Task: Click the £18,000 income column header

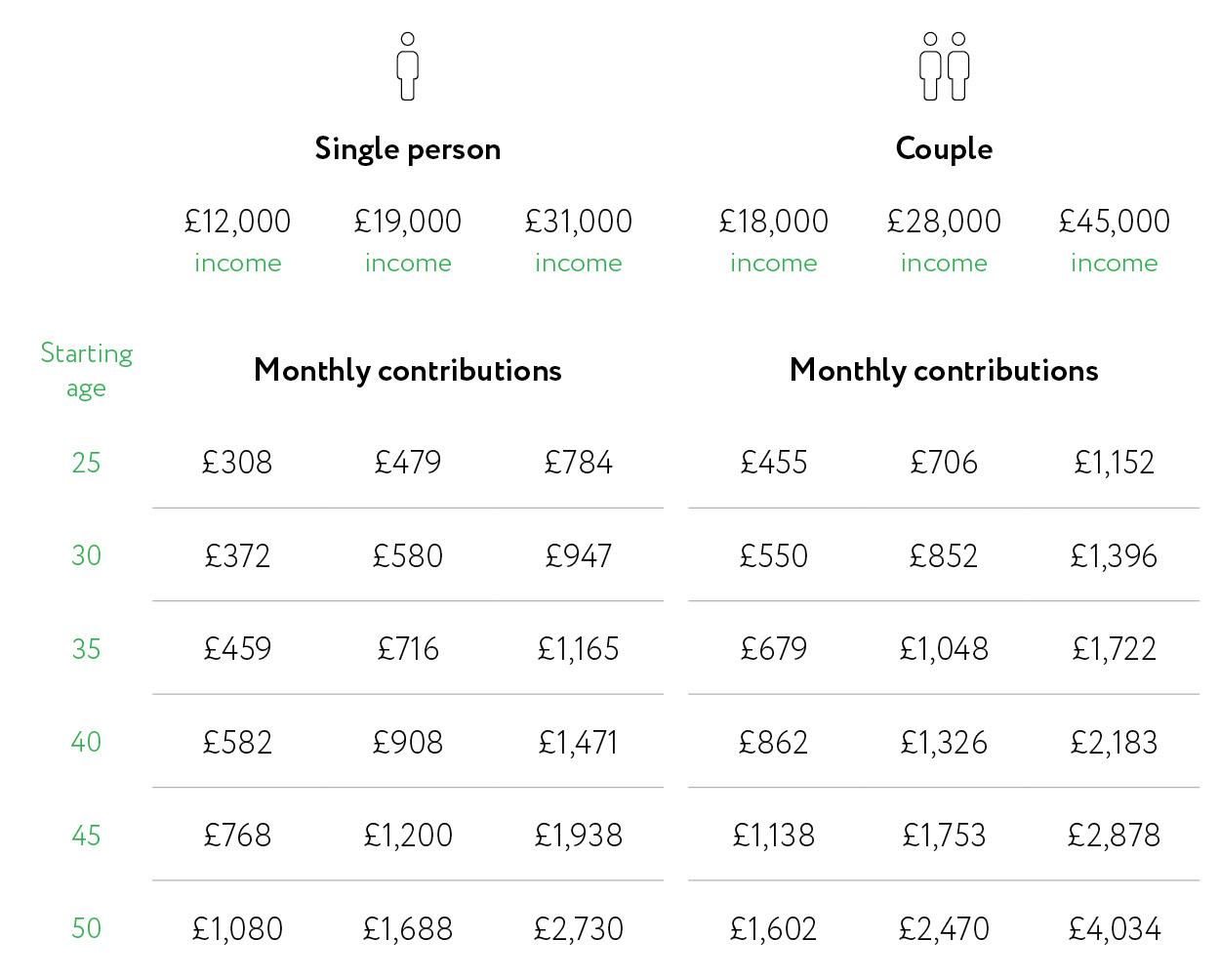Action: [x=773, y=239]
